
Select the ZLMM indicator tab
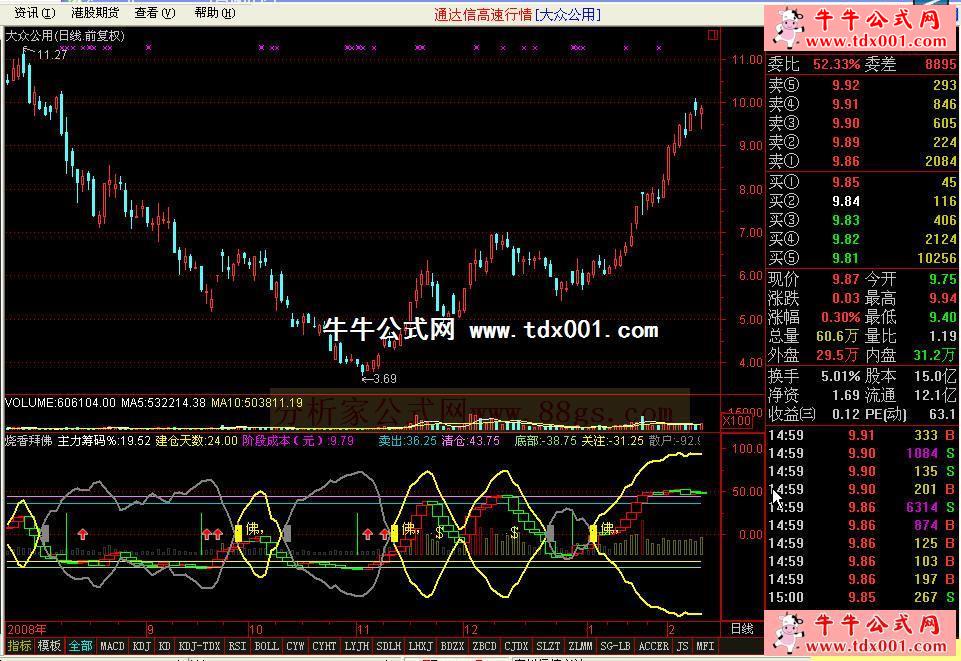(x=580, y=646)
